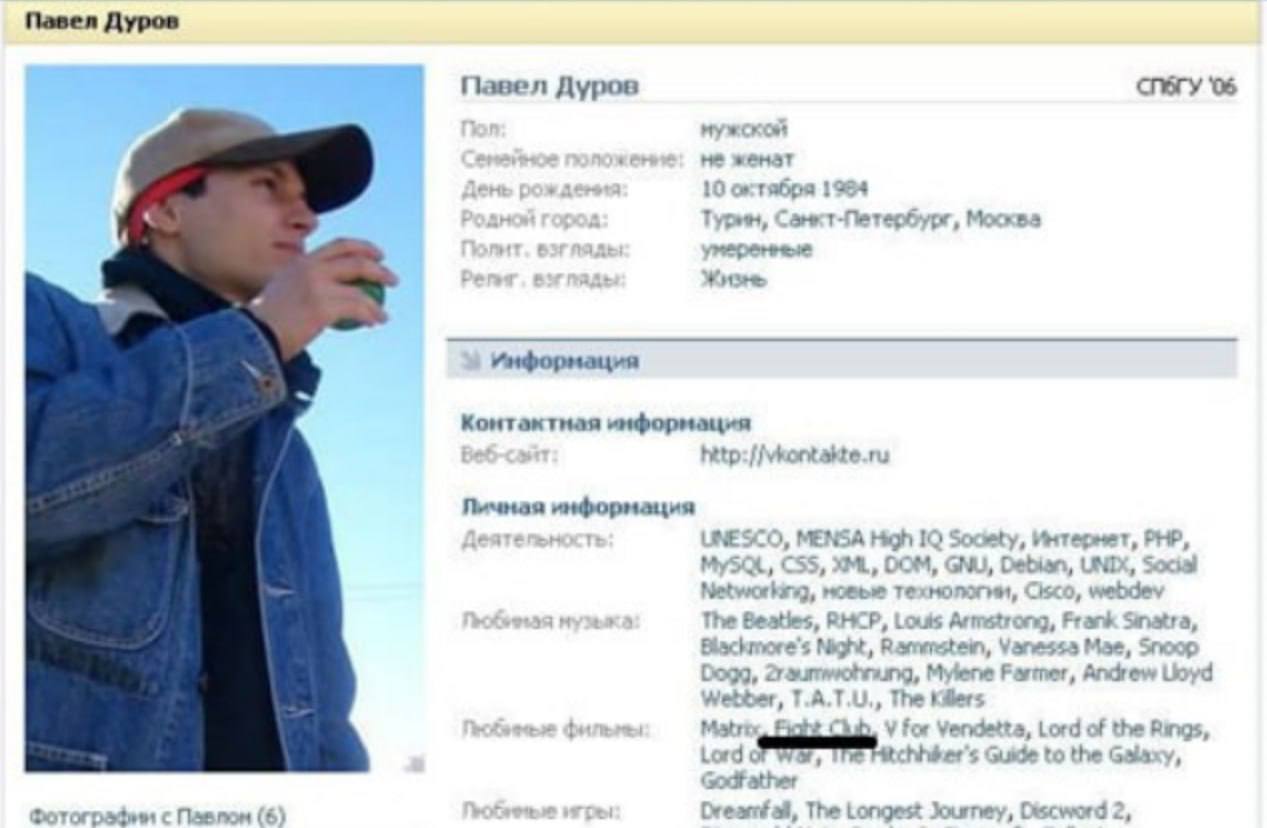Click Москва in the hometown row
Image resolution: width=1267 pixels, height=828 pixels.
coord(1007,219)
